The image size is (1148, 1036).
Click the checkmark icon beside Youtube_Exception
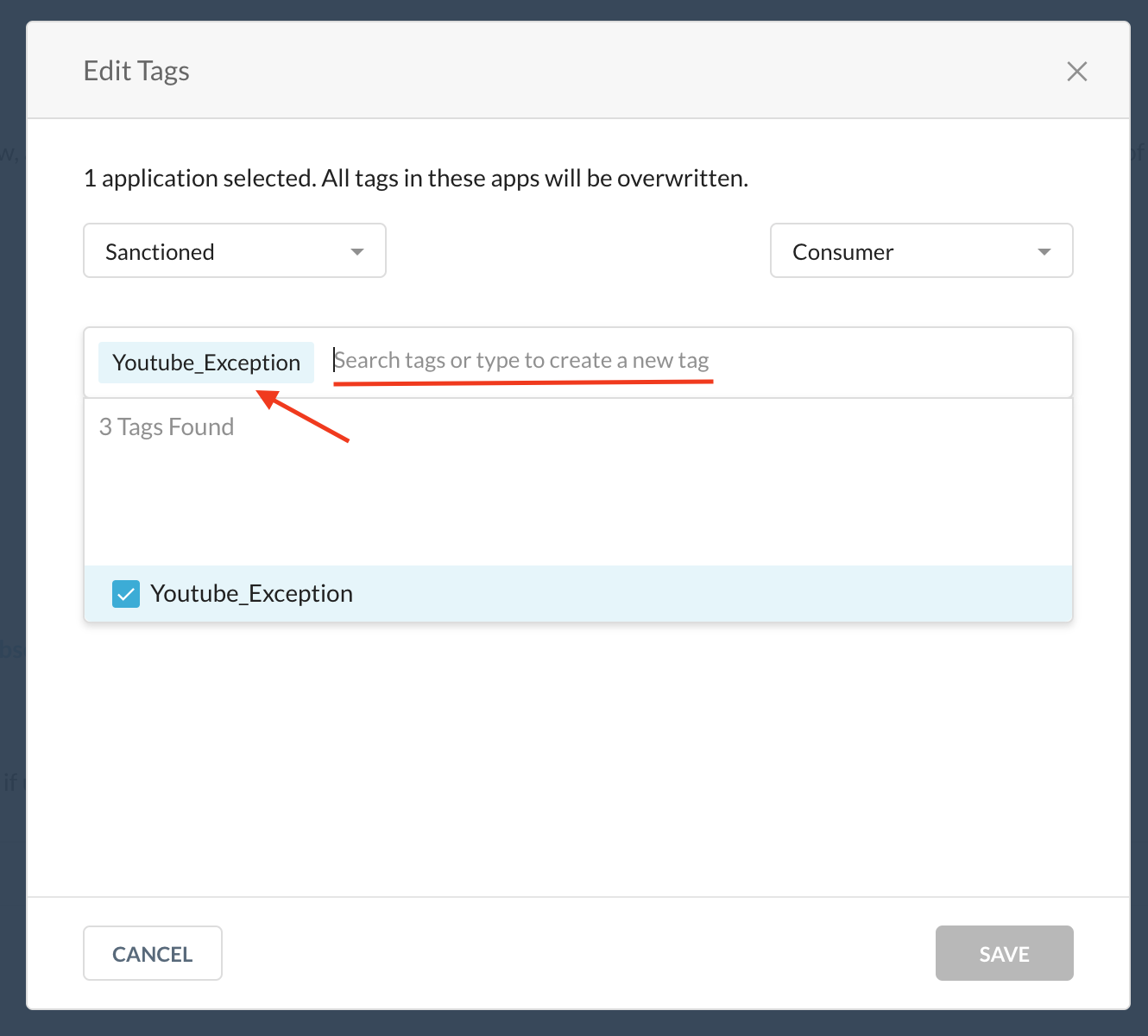126,594
